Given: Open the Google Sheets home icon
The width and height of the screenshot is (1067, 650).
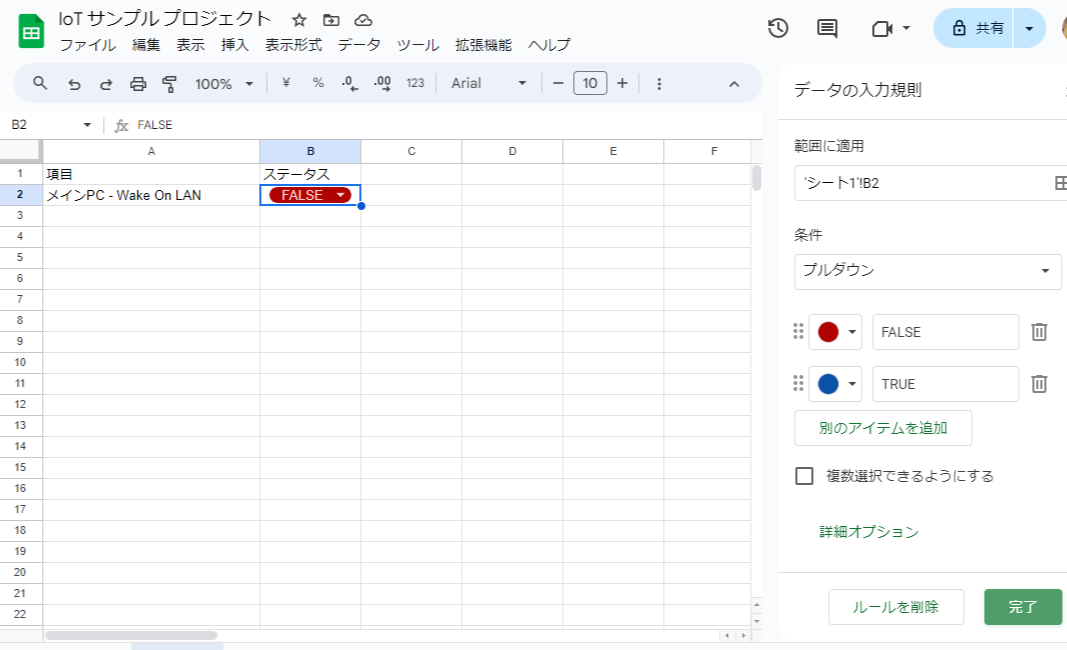Looking at the screenshot, I should pos(31,32).
